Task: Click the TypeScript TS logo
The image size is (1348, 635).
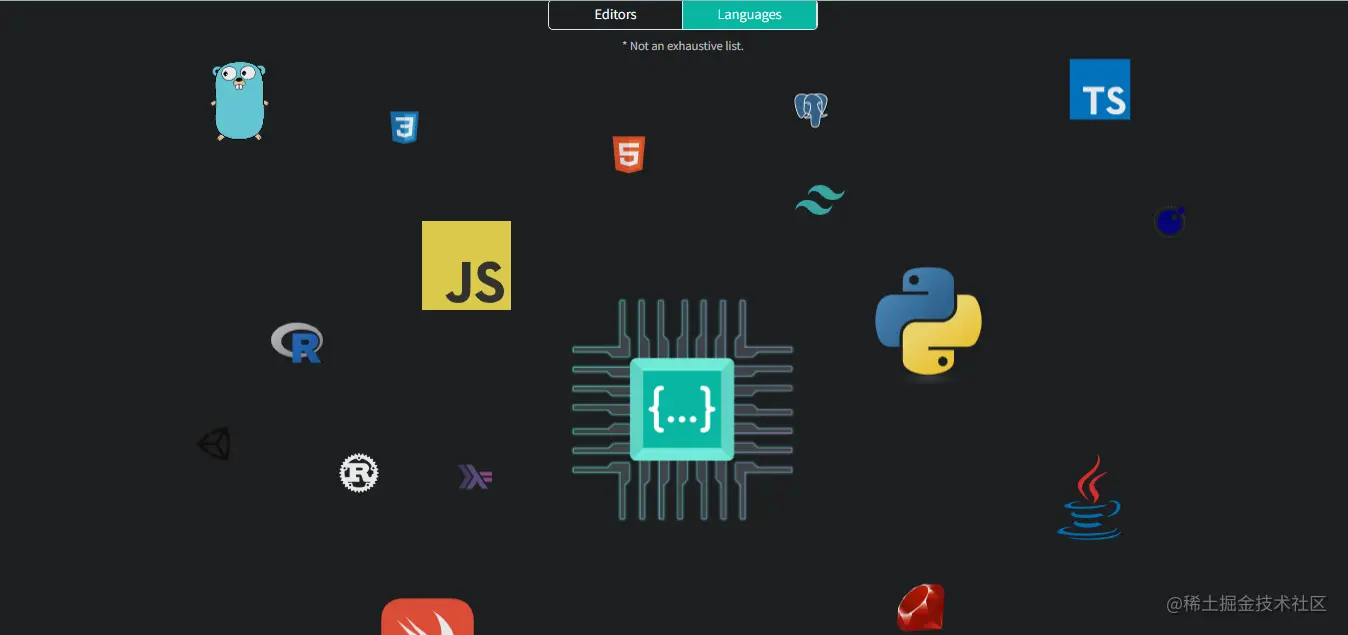Action: (x=1100, y=89)
